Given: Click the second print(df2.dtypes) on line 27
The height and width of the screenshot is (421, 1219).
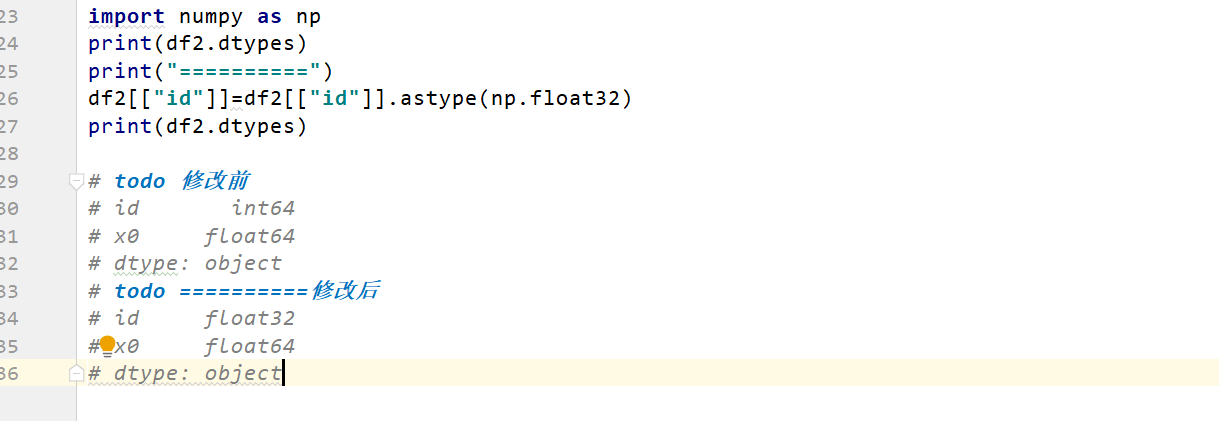Looking at the screenshot, I should pyautogui.click(x=197, y=126).
